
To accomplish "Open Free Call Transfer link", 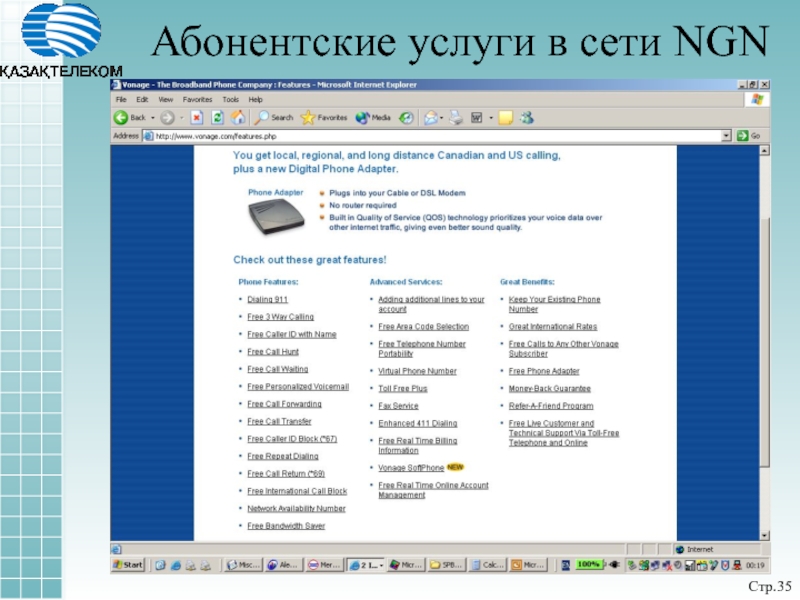I will click(x=279, y=421).
